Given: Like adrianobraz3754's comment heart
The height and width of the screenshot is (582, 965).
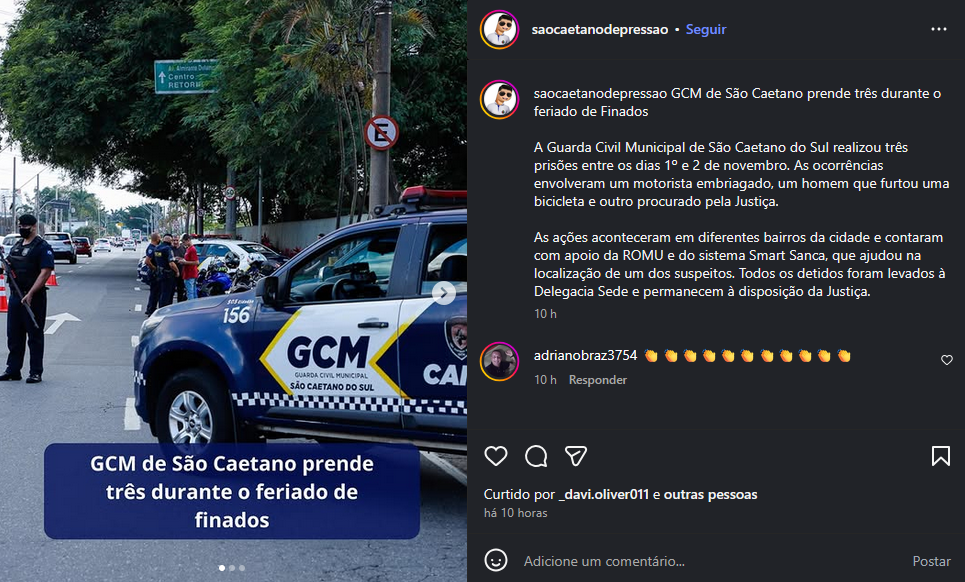Looking at the screenshot, I should pyautogui.click(x=947, y=360).
